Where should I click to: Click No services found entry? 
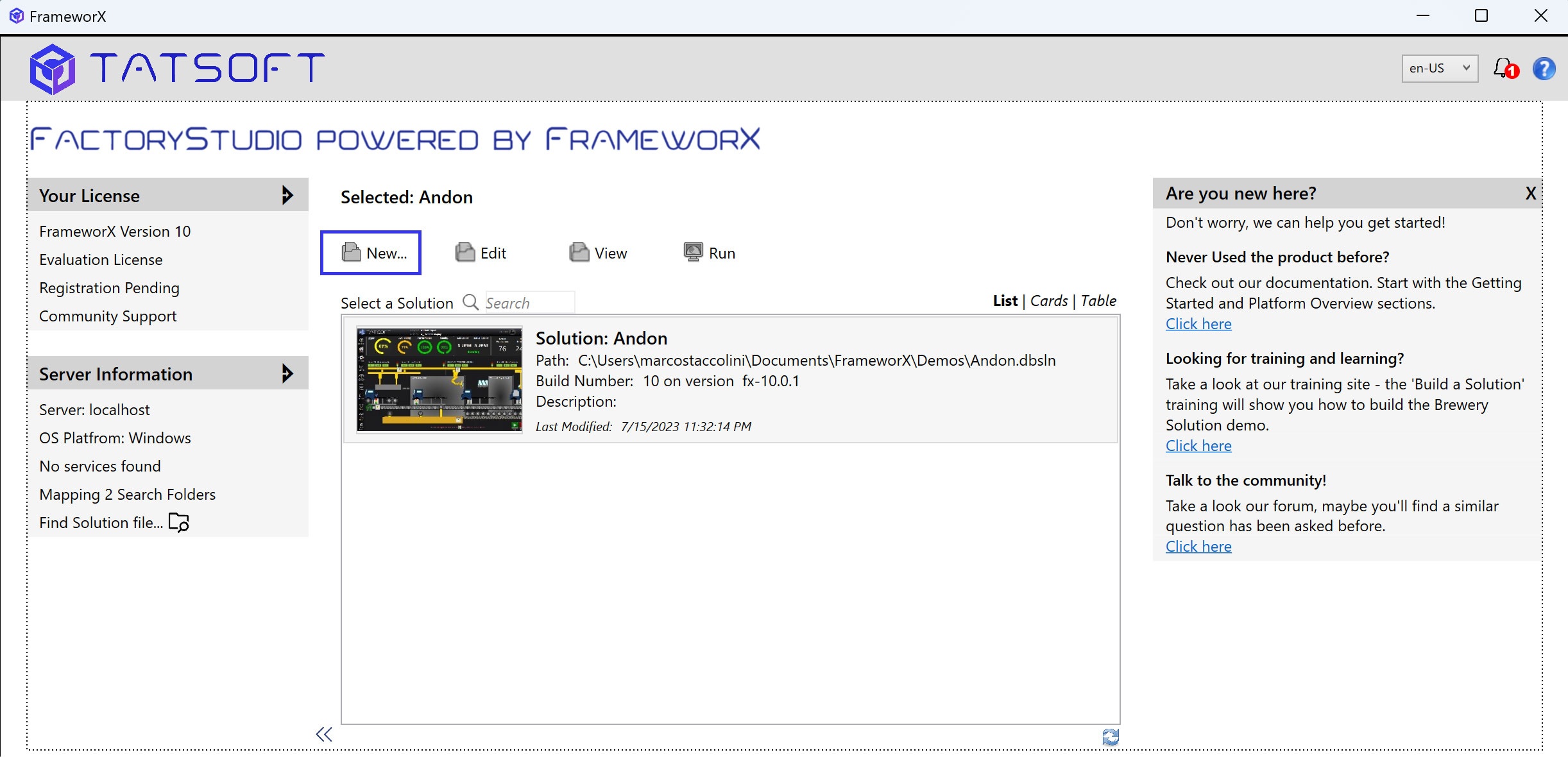coord(100,466)
